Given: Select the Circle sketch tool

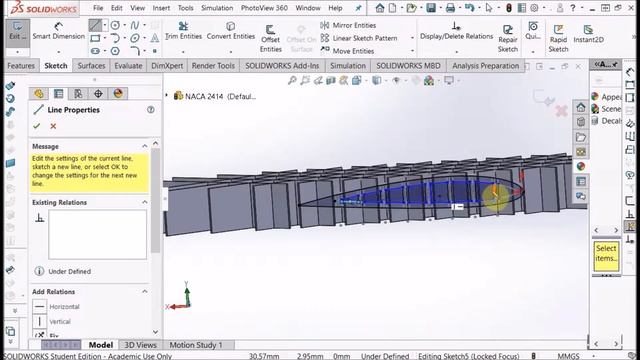Looking at the screenshot, I should pos(115,25).
